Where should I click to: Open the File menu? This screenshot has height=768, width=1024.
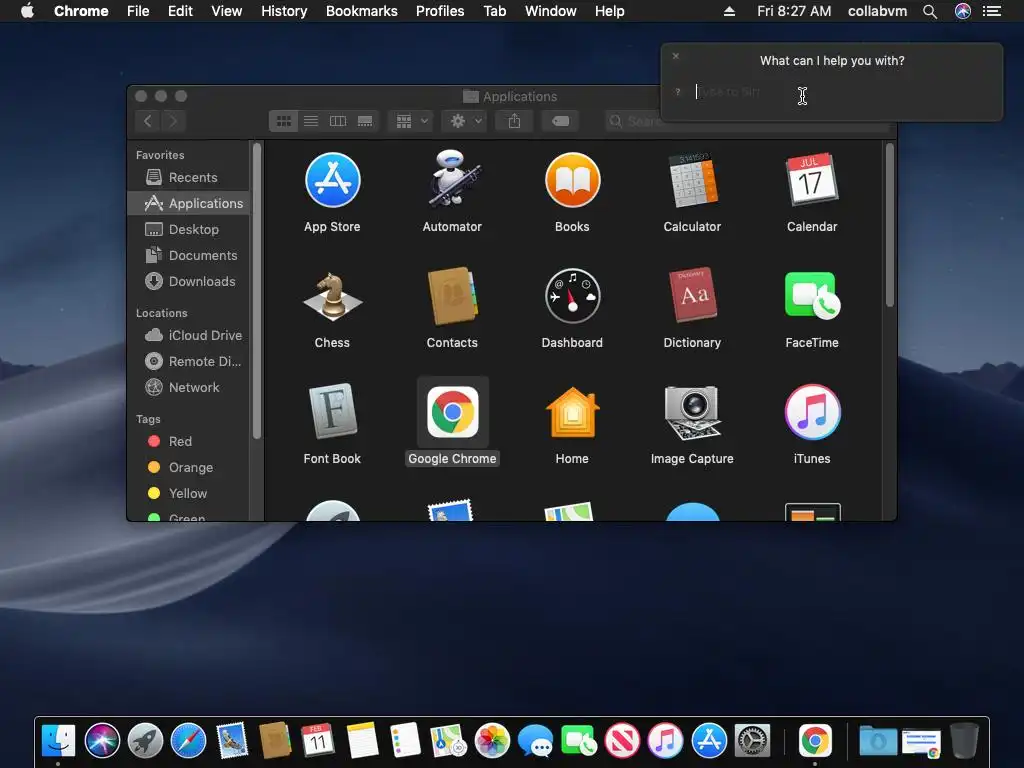(138, 11)
